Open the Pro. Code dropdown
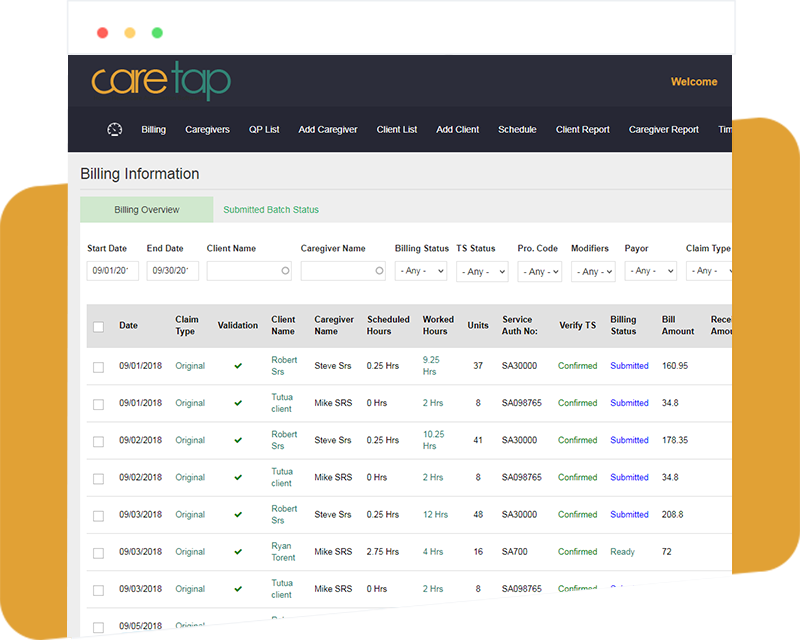This screenshot has width=800, height=640. click(539, 271)
